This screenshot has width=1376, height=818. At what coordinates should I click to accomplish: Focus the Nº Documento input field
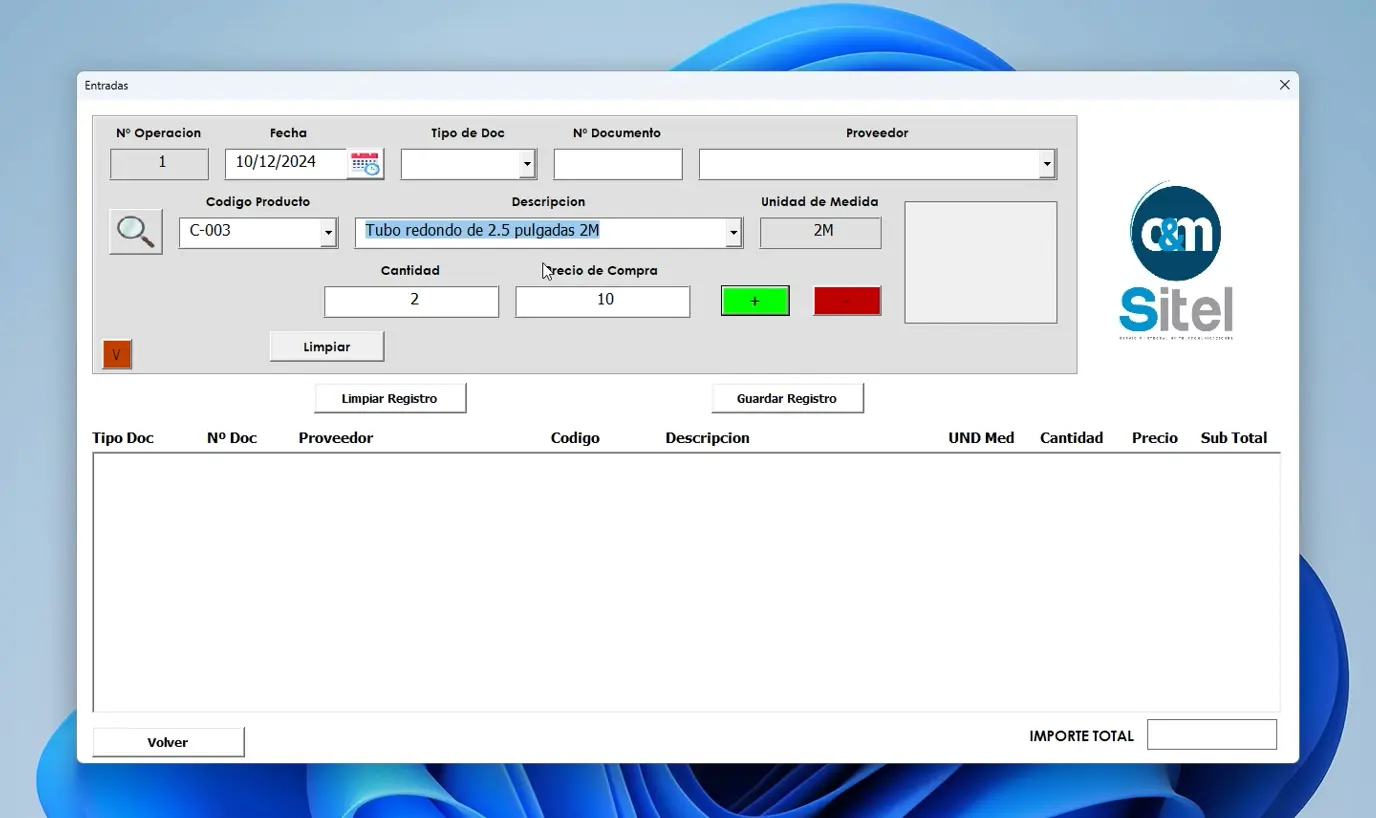click(x=618, y=164)
